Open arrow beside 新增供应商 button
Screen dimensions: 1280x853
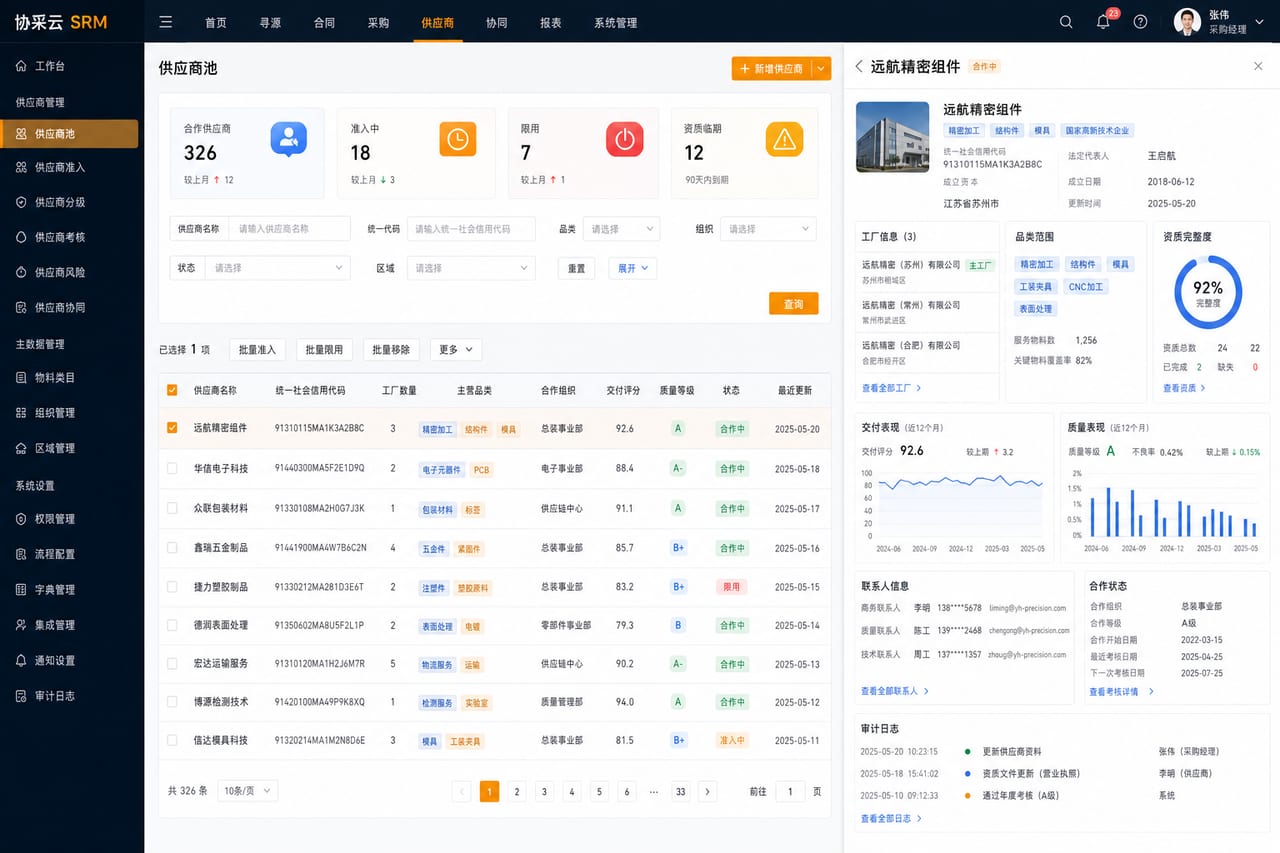click(x=821, y=68)
